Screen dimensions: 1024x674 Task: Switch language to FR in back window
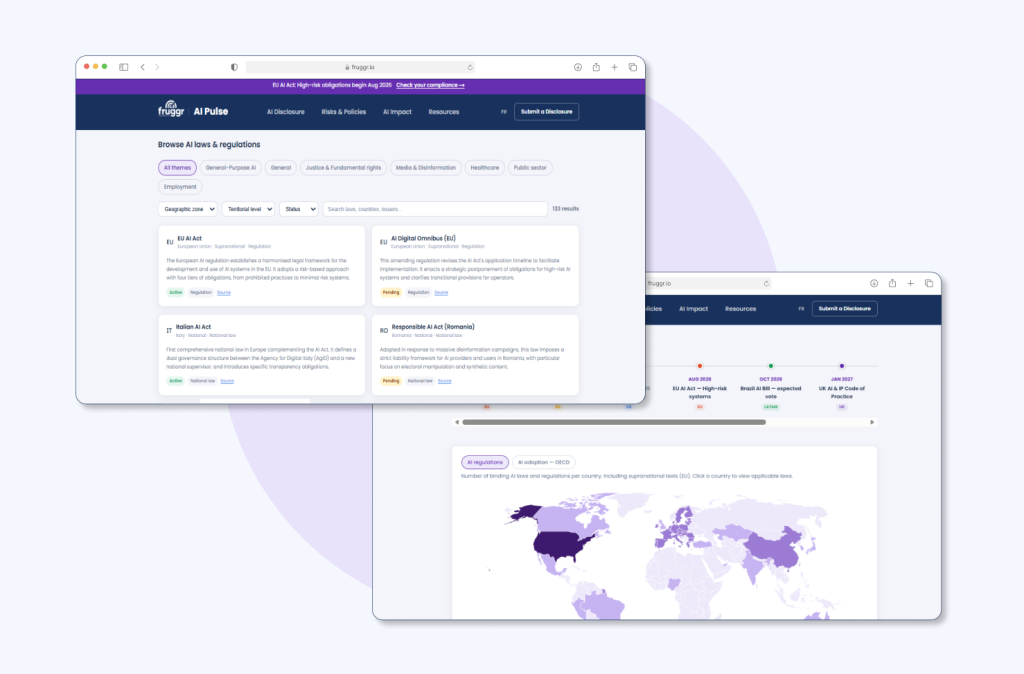point(801,309)
